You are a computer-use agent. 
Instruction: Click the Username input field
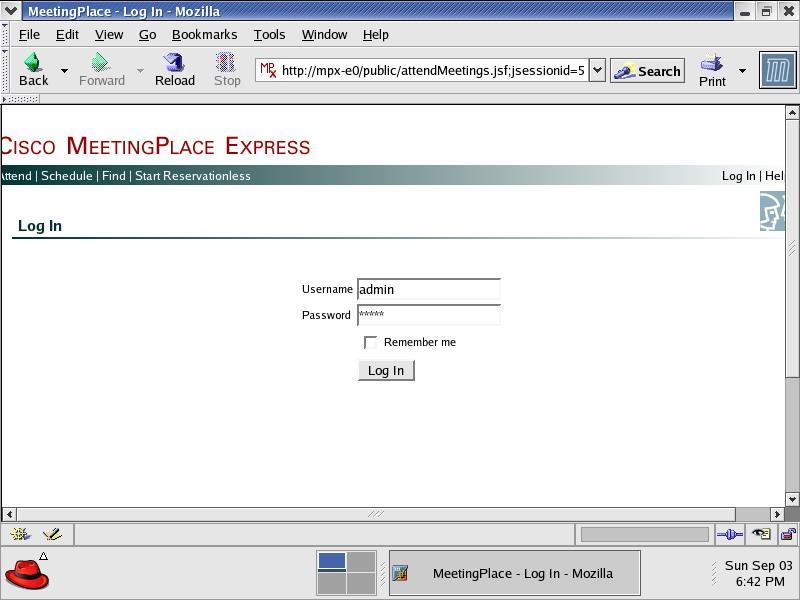point(429,289)
